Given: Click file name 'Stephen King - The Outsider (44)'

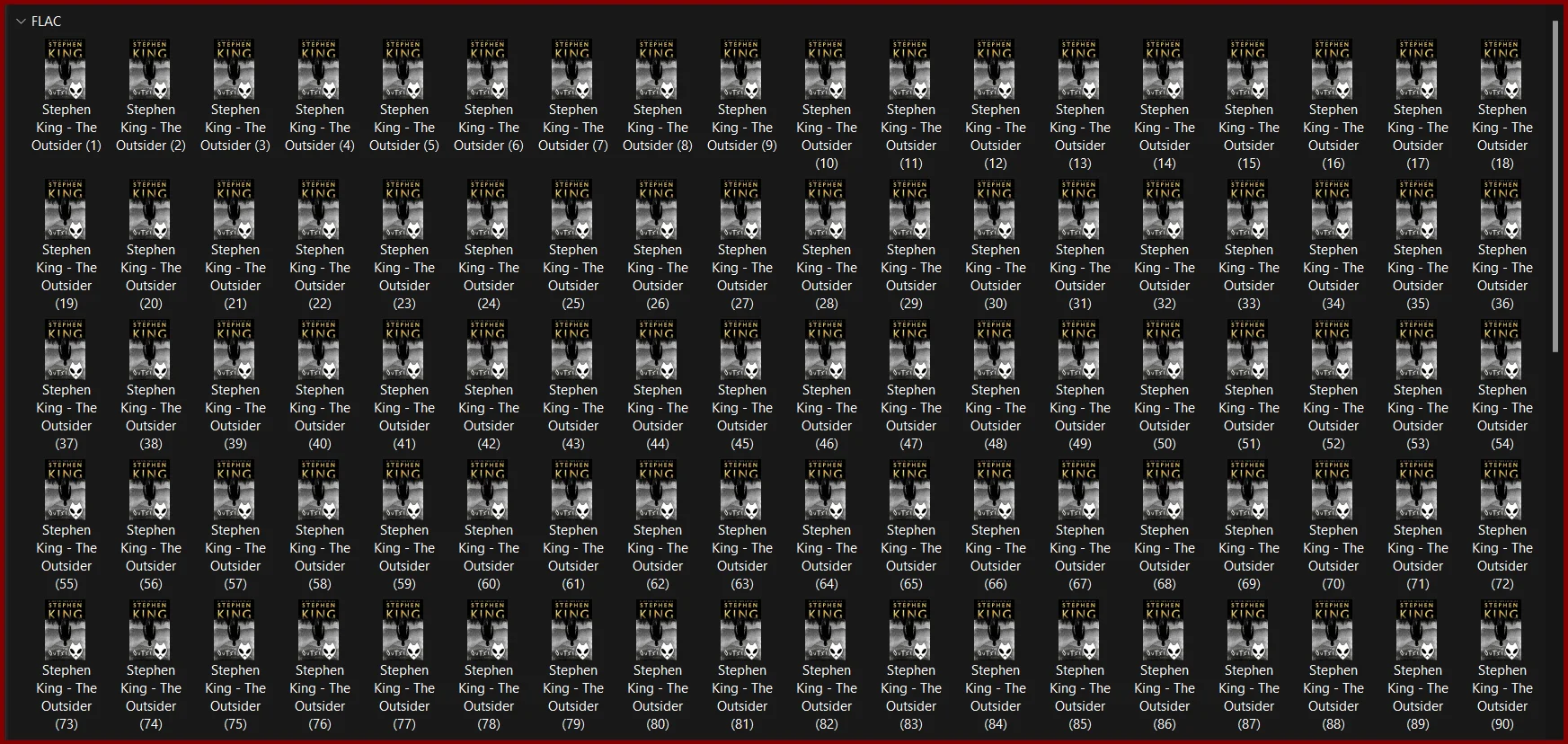Looking at the screenshot, I should 658,417.
